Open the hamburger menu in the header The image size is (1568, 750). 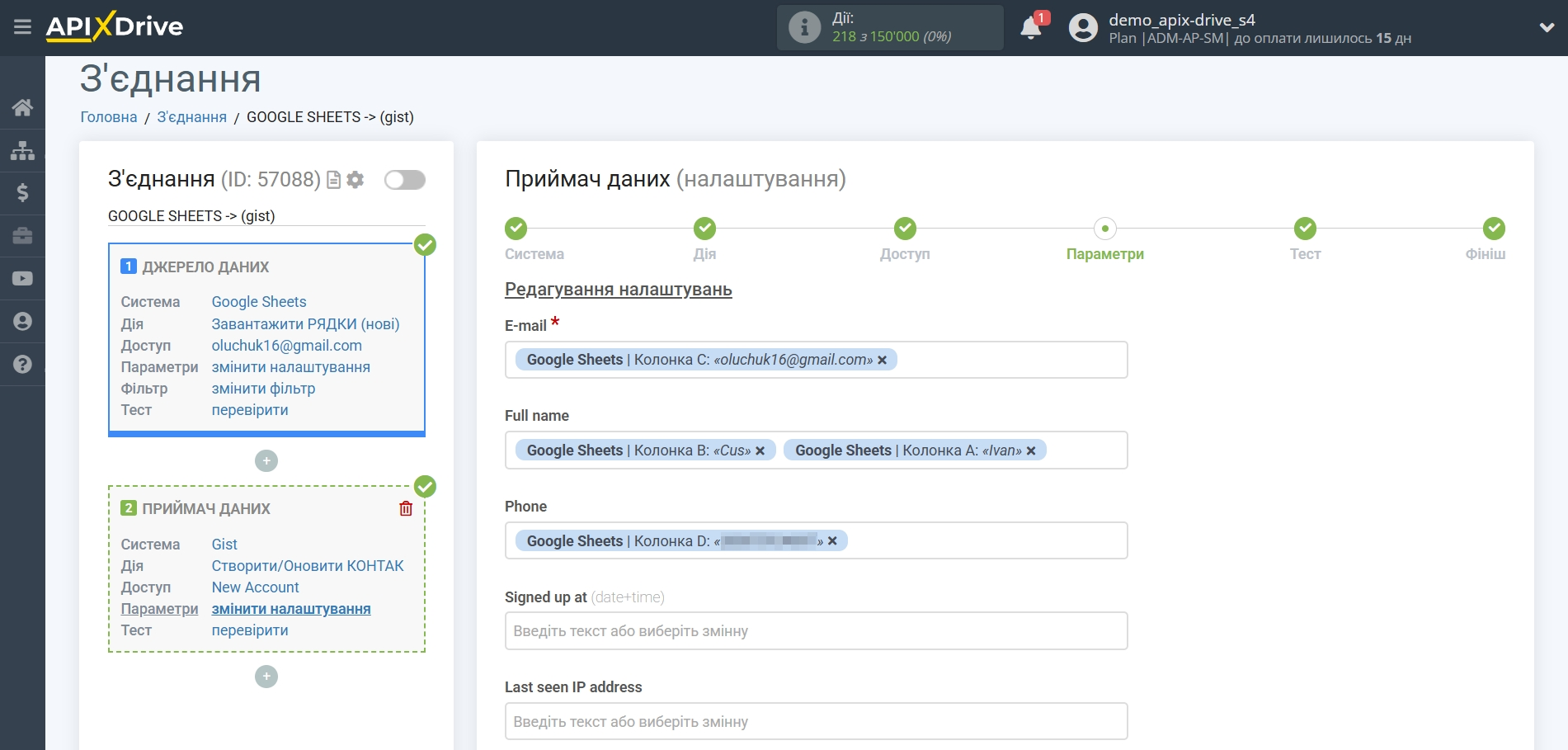point(22,27)
